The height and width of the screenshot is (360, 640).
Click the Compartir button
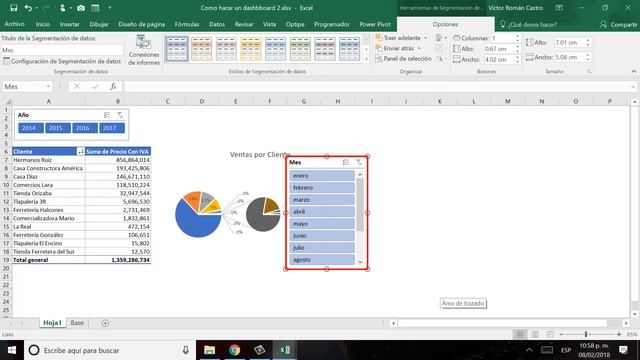(618, 24)
